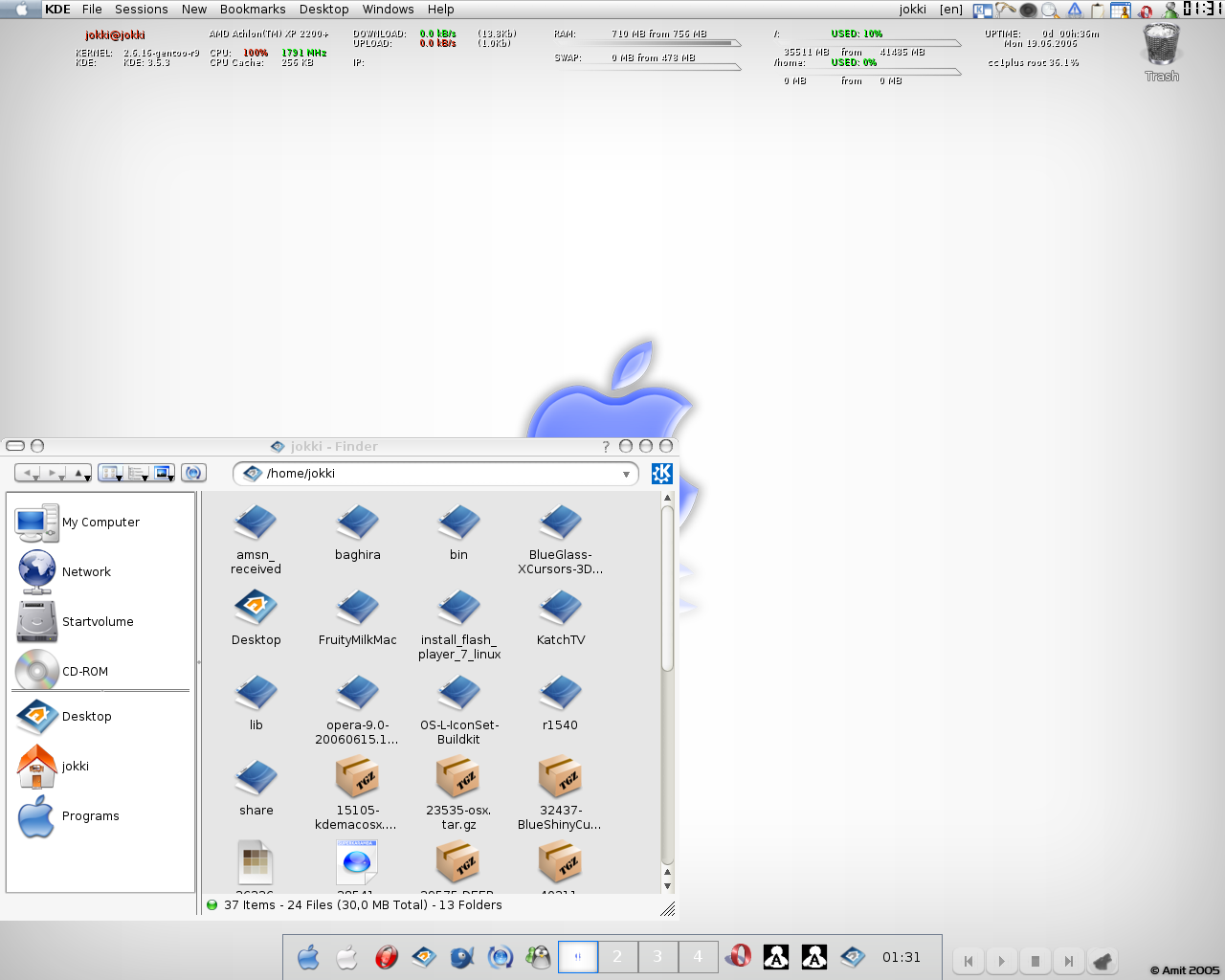Select the install_flash_player_7_linux folder
The image size is (1225, 980).
click(458, 625)
